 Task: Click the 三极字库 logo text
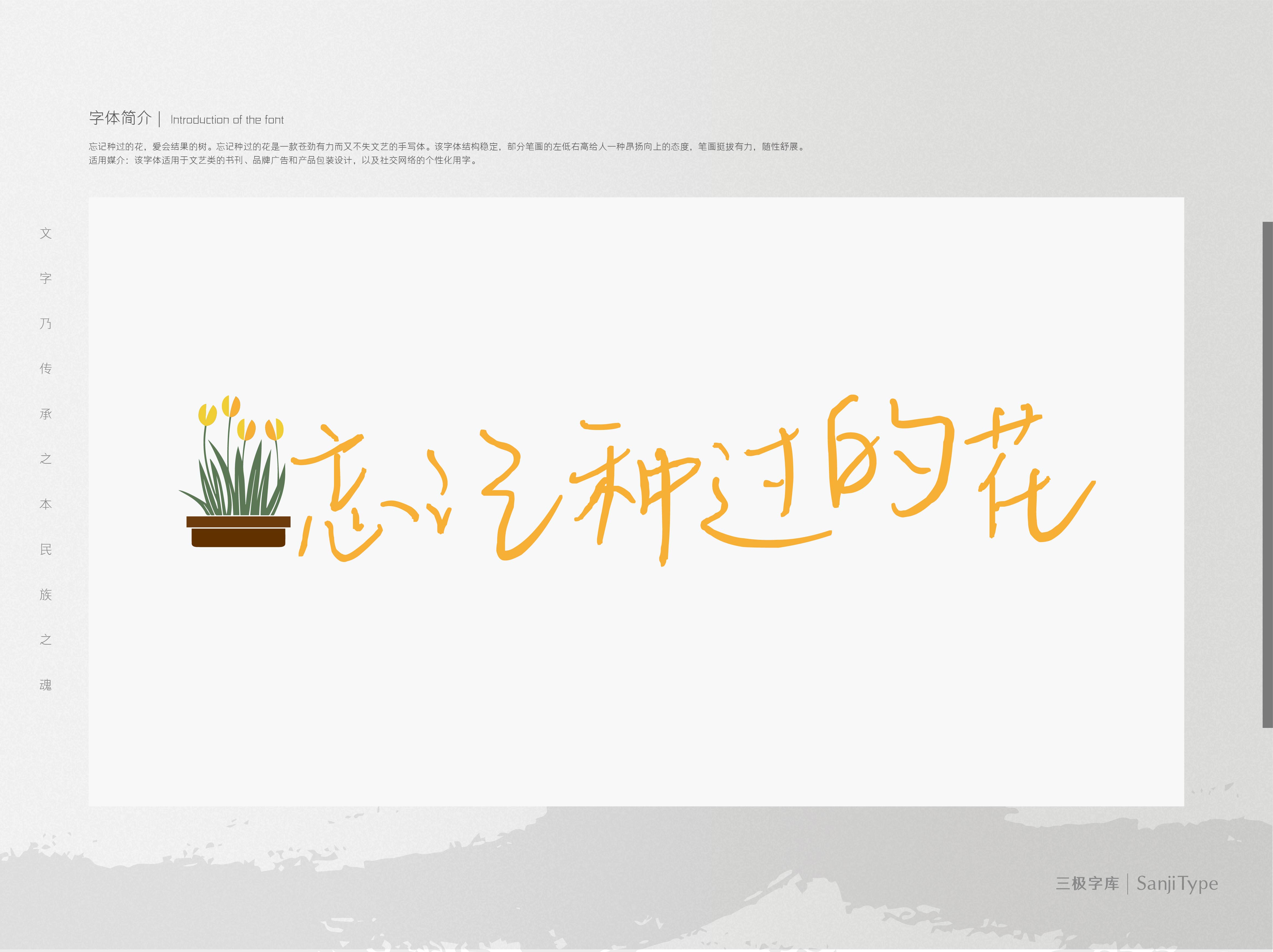click(1087, 883)
